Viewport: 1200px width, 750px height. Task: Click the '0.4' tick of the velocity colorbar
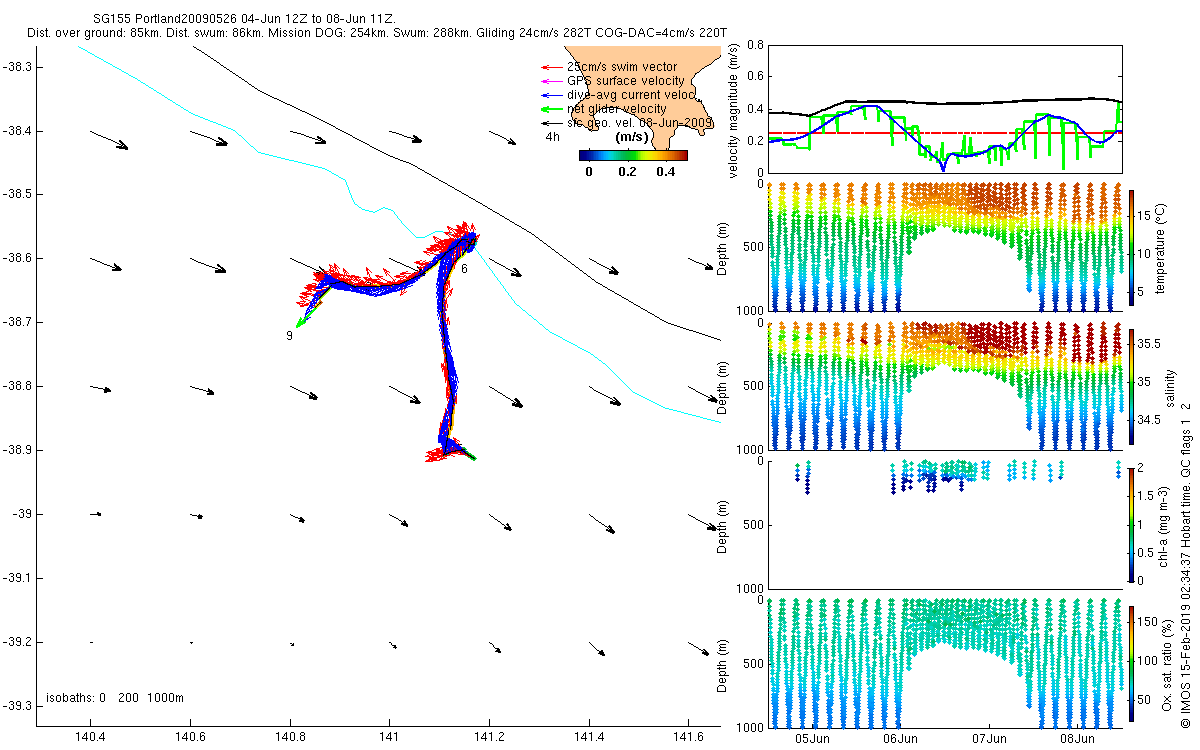pos(665,172)
